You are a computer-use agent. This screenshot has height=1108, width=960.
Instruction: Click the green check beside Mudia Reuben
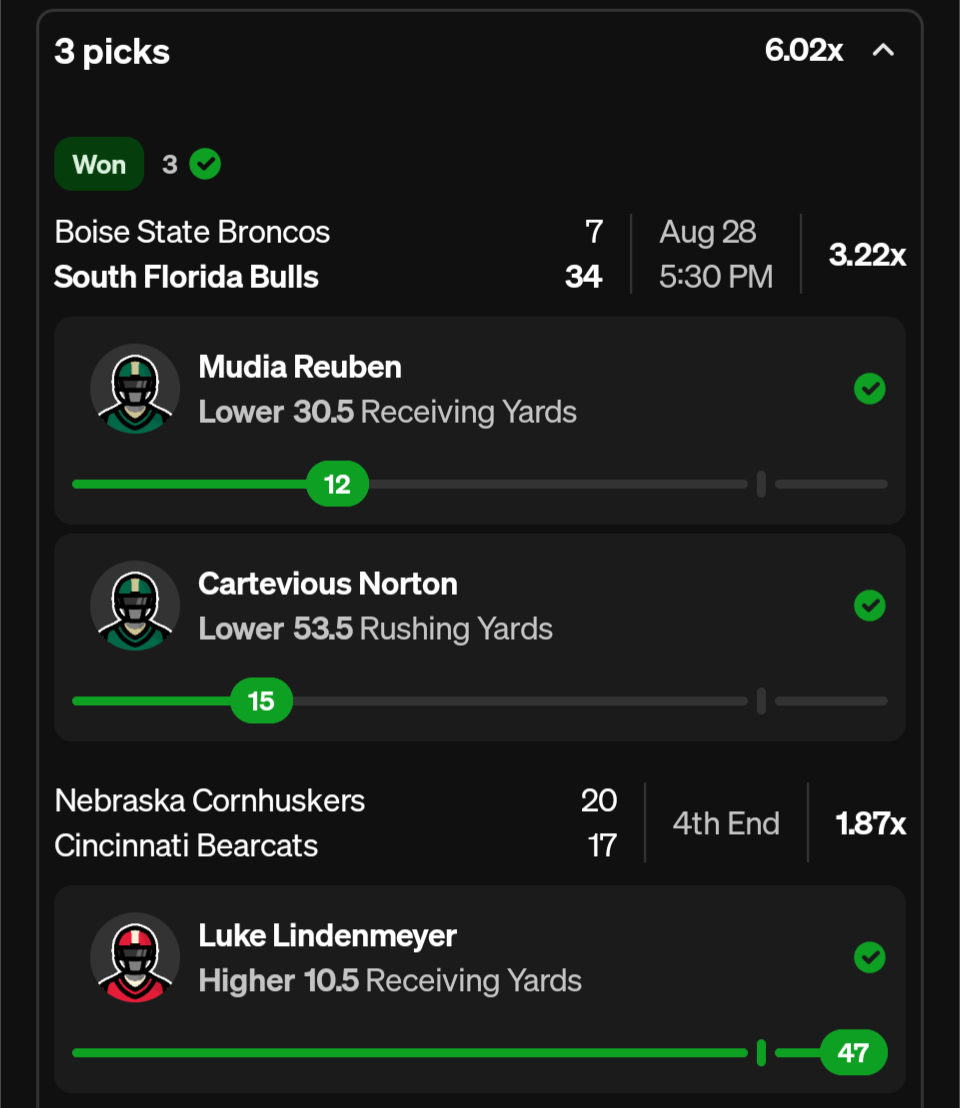870,389
